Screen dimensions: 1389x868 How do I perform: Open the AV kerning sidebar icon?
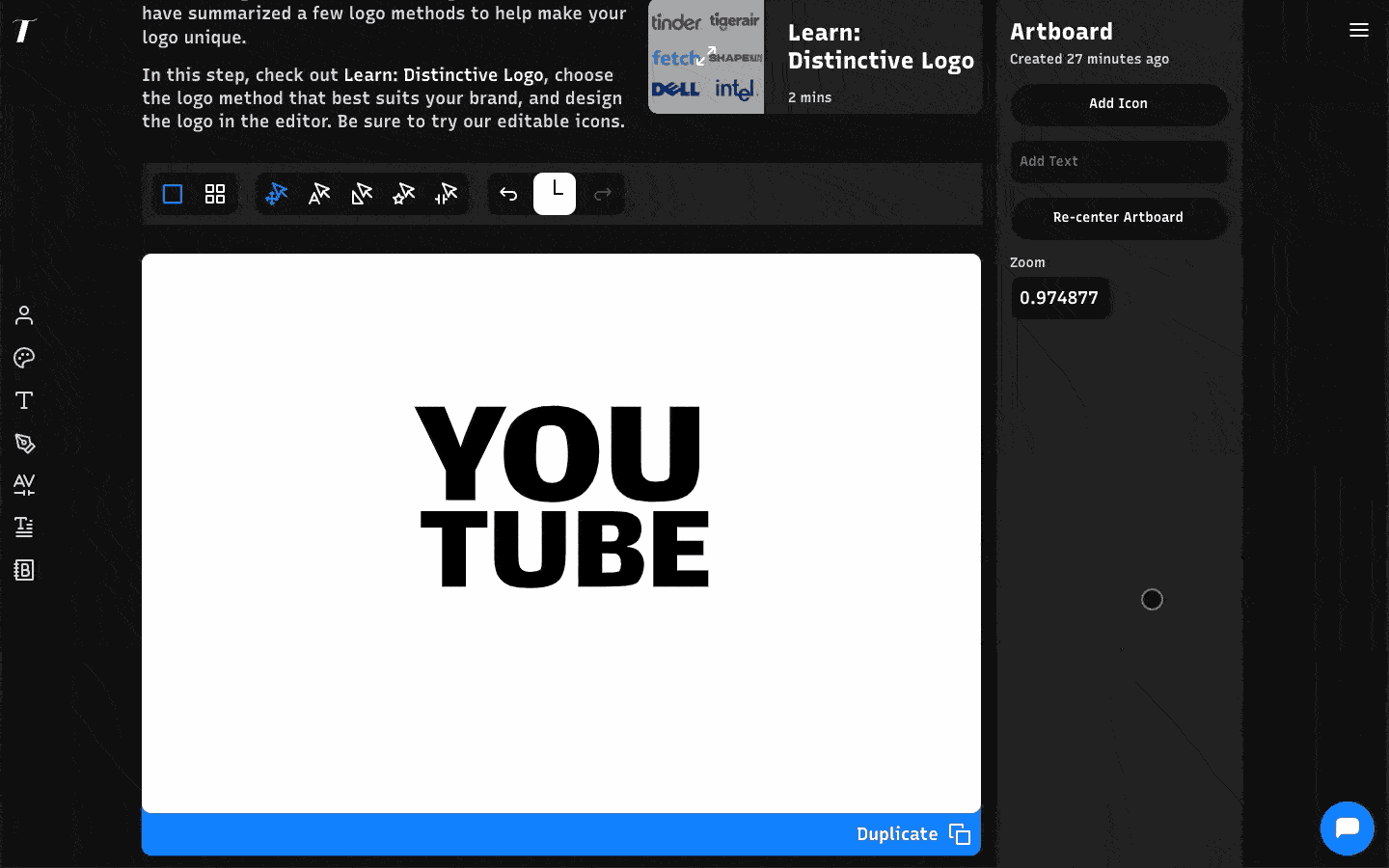[24, 484]
